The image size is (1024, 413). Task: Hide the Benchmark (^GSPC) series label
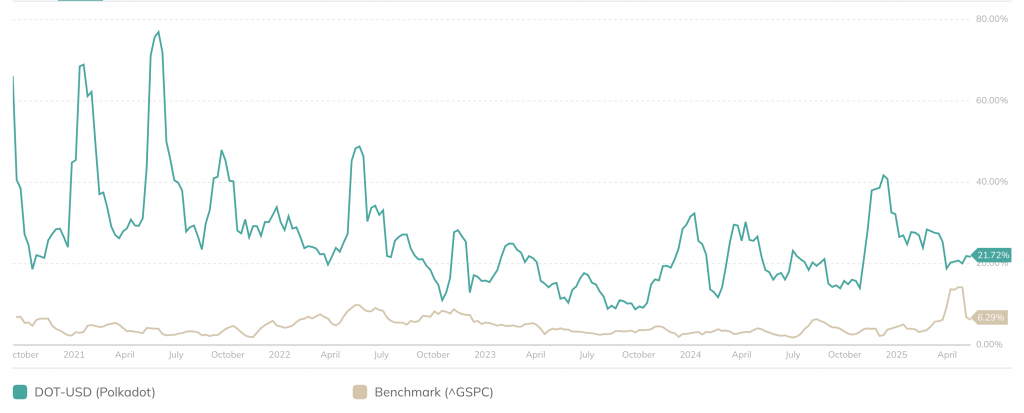(x=433, y=391)
